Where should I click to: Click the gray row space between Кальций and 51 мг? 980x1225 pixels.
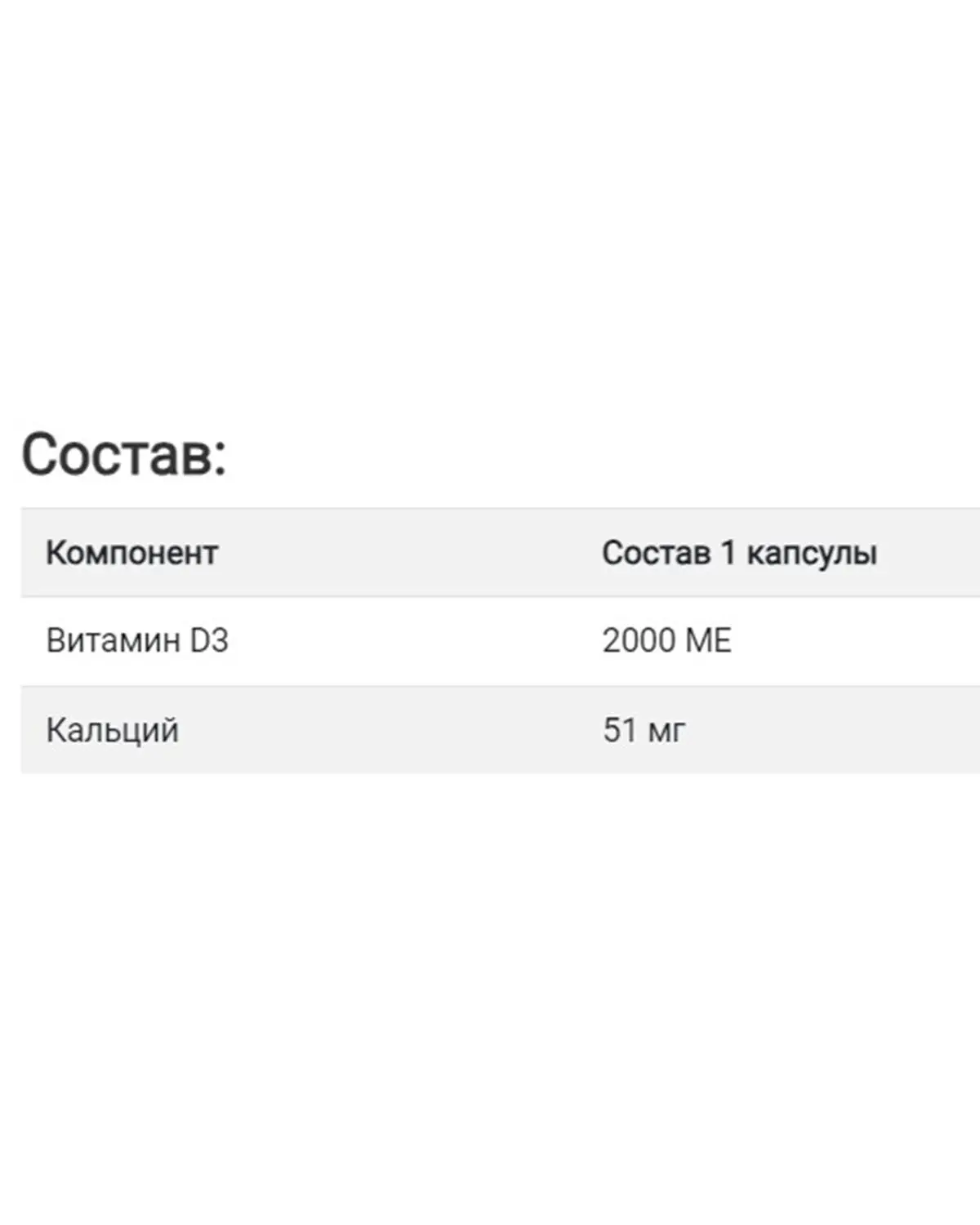[x=392, y=729]
